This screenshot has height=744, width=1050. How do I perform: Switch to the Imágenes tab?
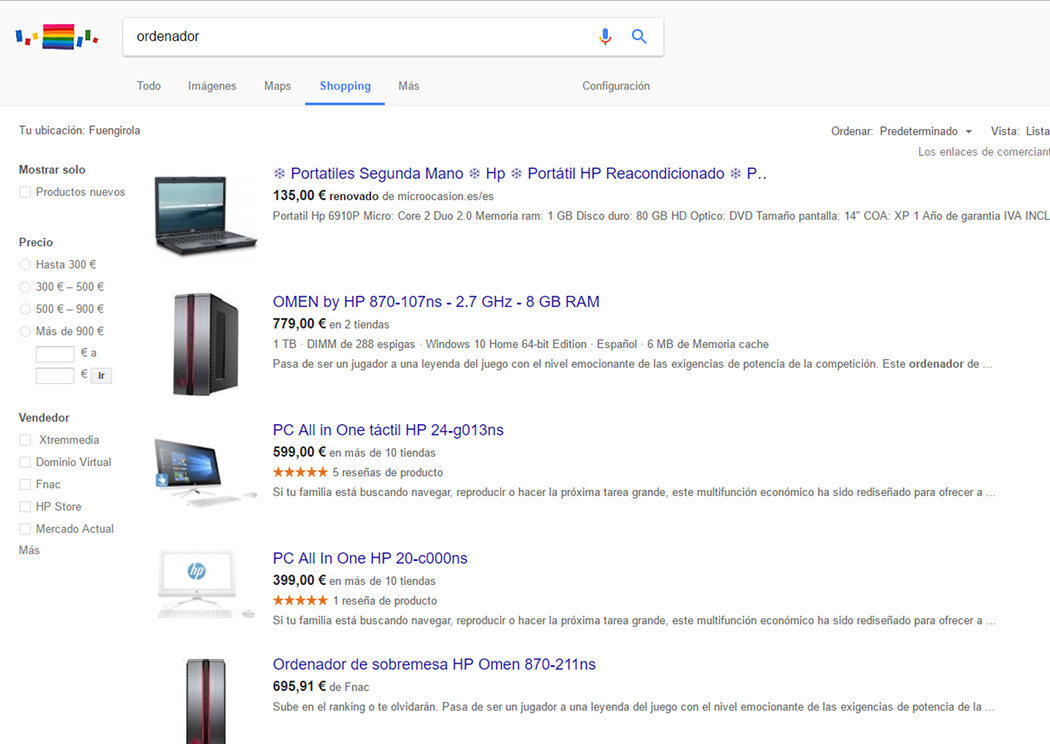pyautogui.click(x=211, y=86)
